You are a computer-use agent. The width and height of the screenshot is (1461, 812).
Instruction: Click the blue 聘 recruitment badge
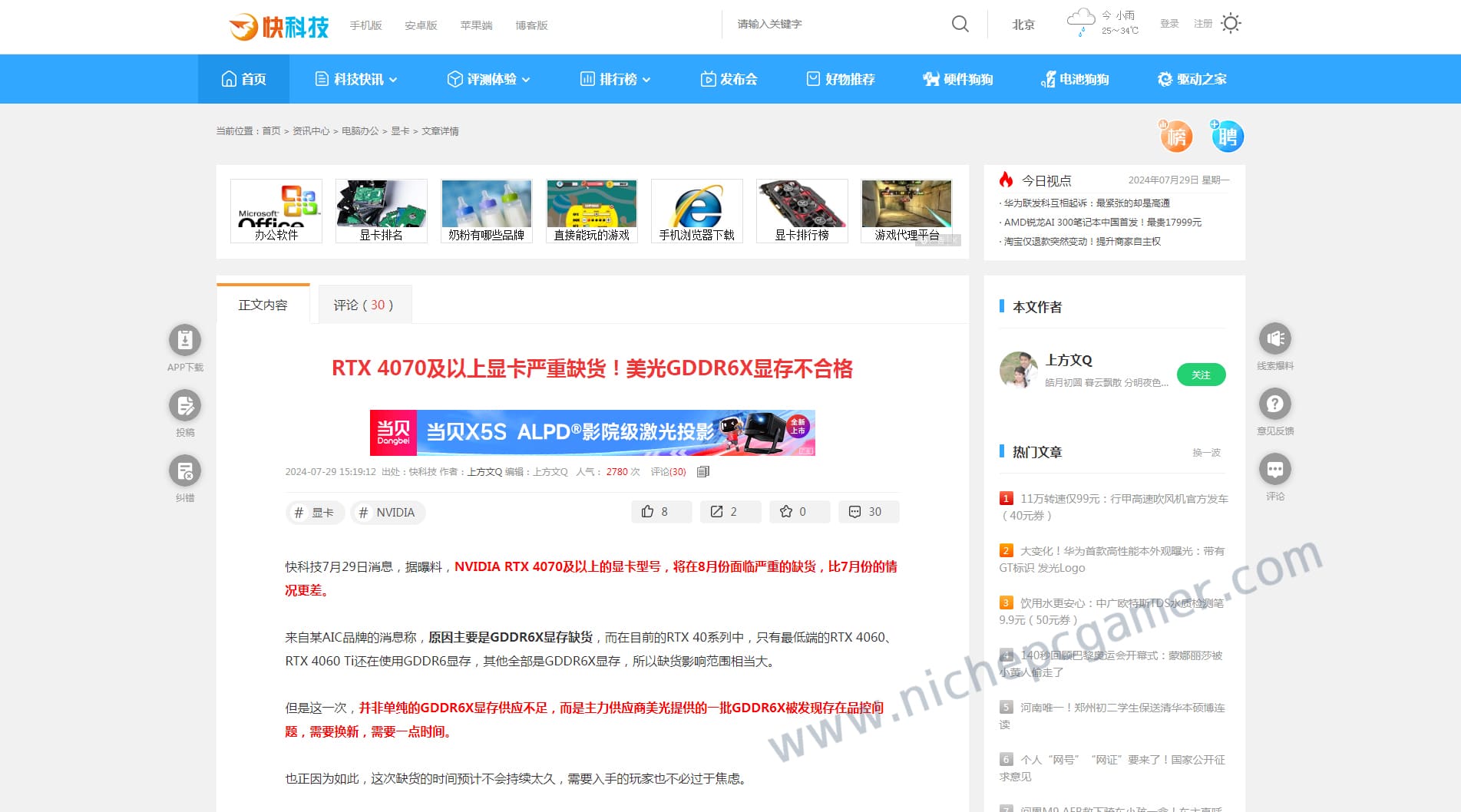(1227, 137)
